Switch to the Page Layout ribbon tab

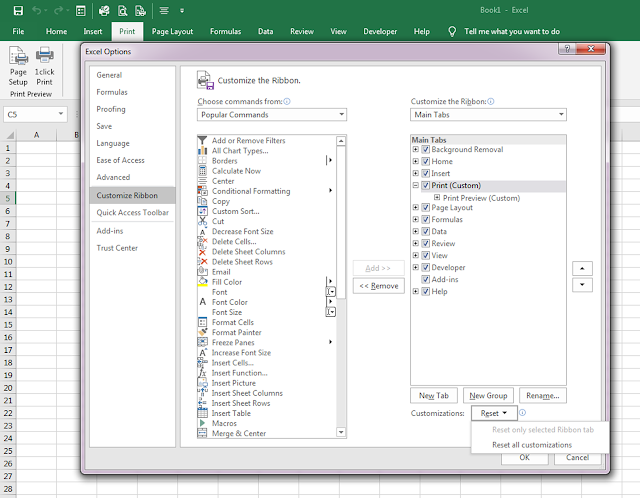172,31
